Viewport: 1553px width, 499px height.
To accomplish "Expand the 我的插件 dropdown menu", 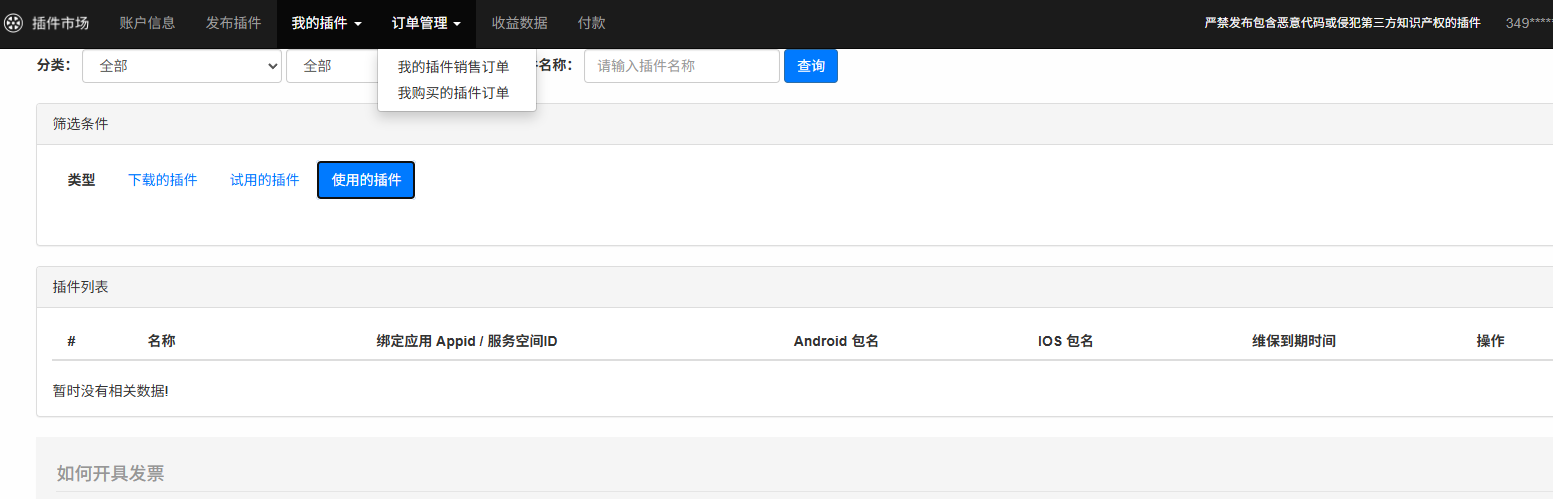I will [x=326, y=23].
